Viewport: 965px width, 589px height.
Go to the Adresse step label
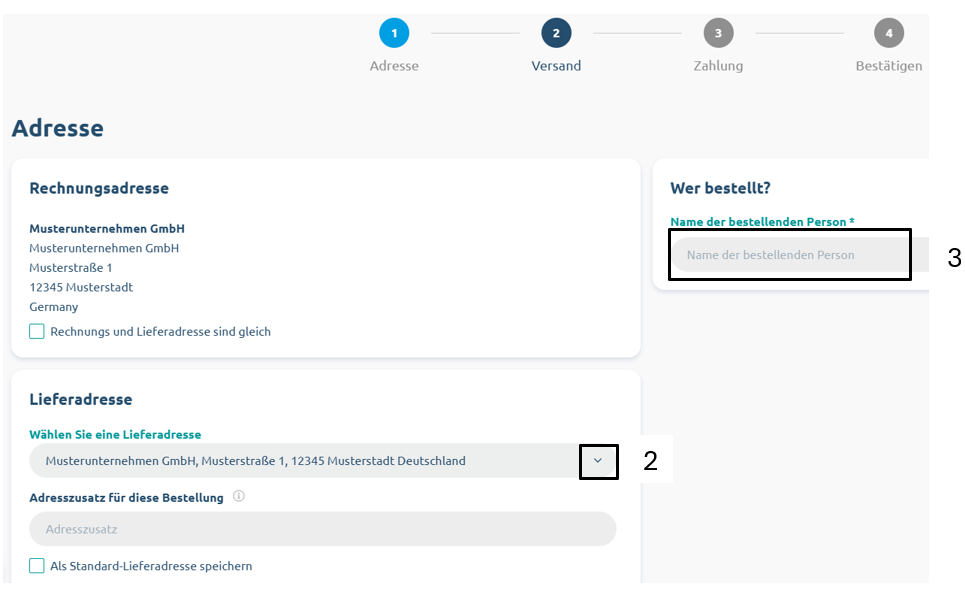pos(394,66)
